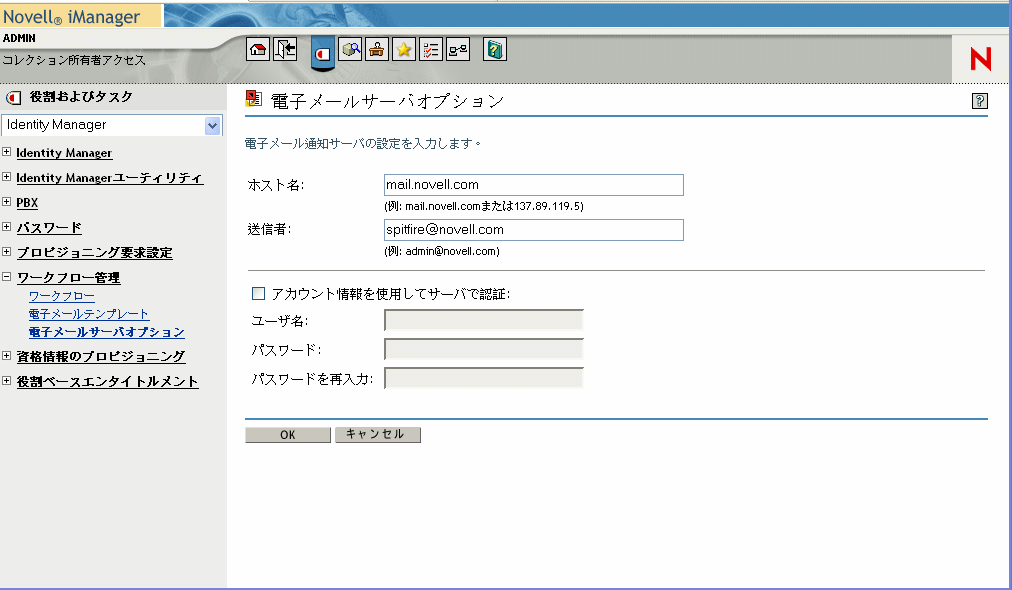Open the ワークフロー task link
Image resolution: width=1012 pixels, height=590 pixels.
click(62, 296)
